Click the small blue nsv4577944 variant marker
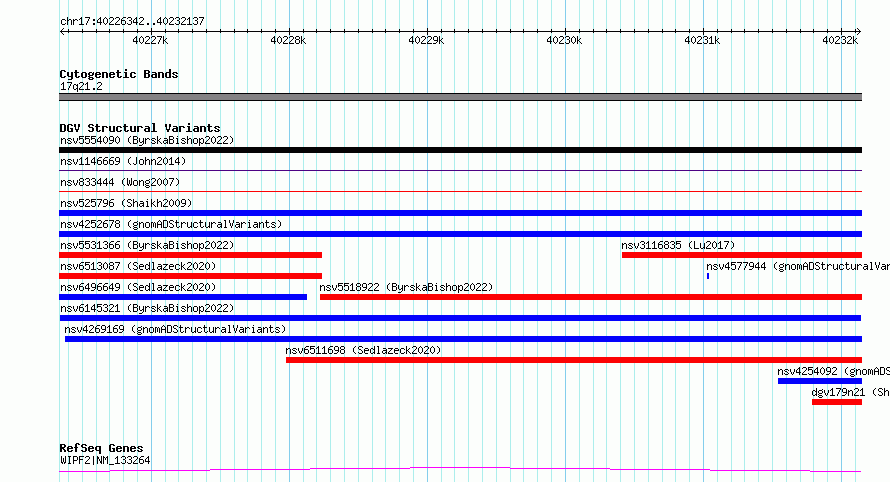The width and height of the screenshot is (890, 482). (x=708, y=276)
